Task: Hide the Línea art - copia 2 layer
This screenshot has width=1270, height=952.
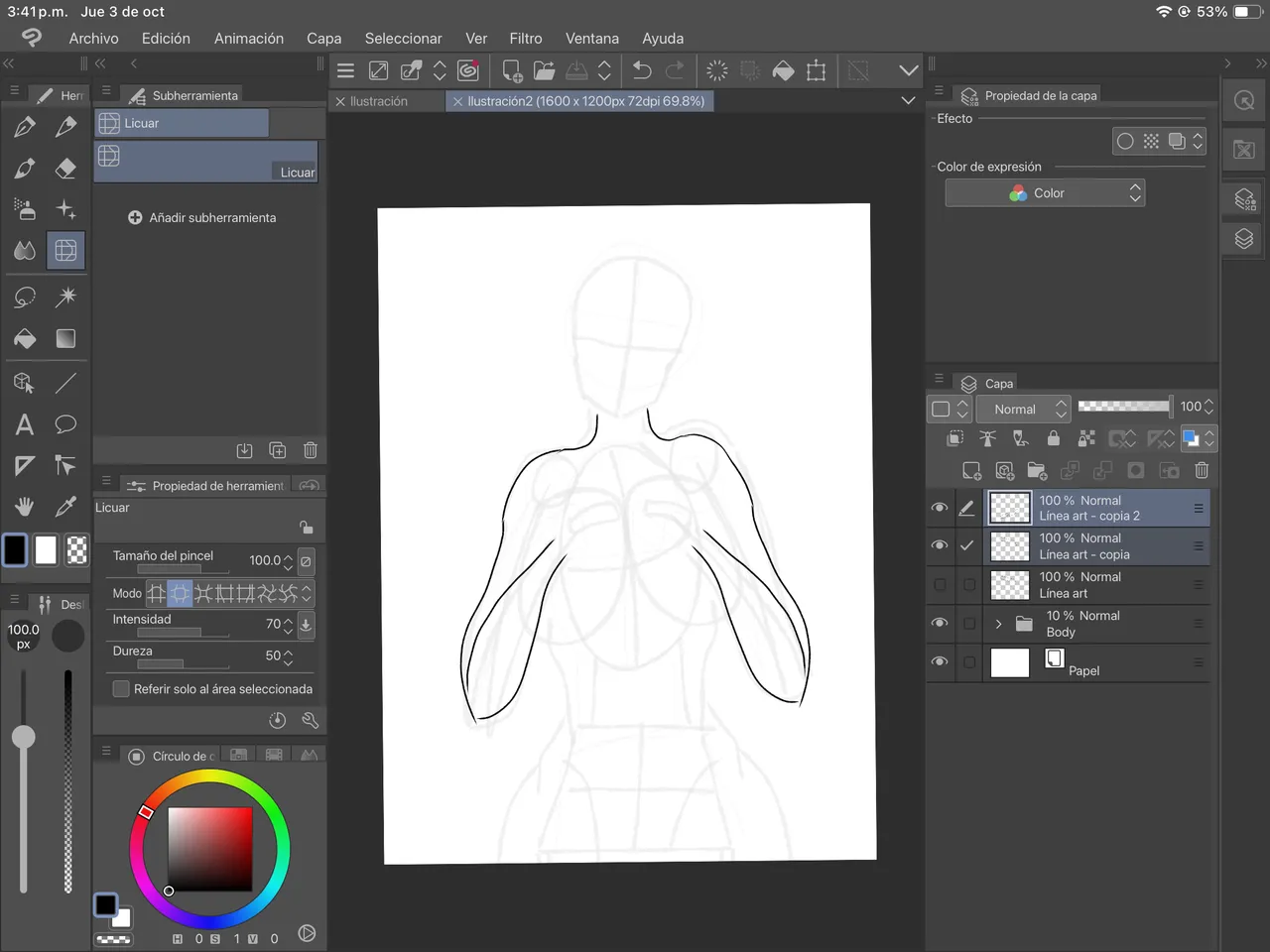Action: pyautogui.click(x=940, y=508)
